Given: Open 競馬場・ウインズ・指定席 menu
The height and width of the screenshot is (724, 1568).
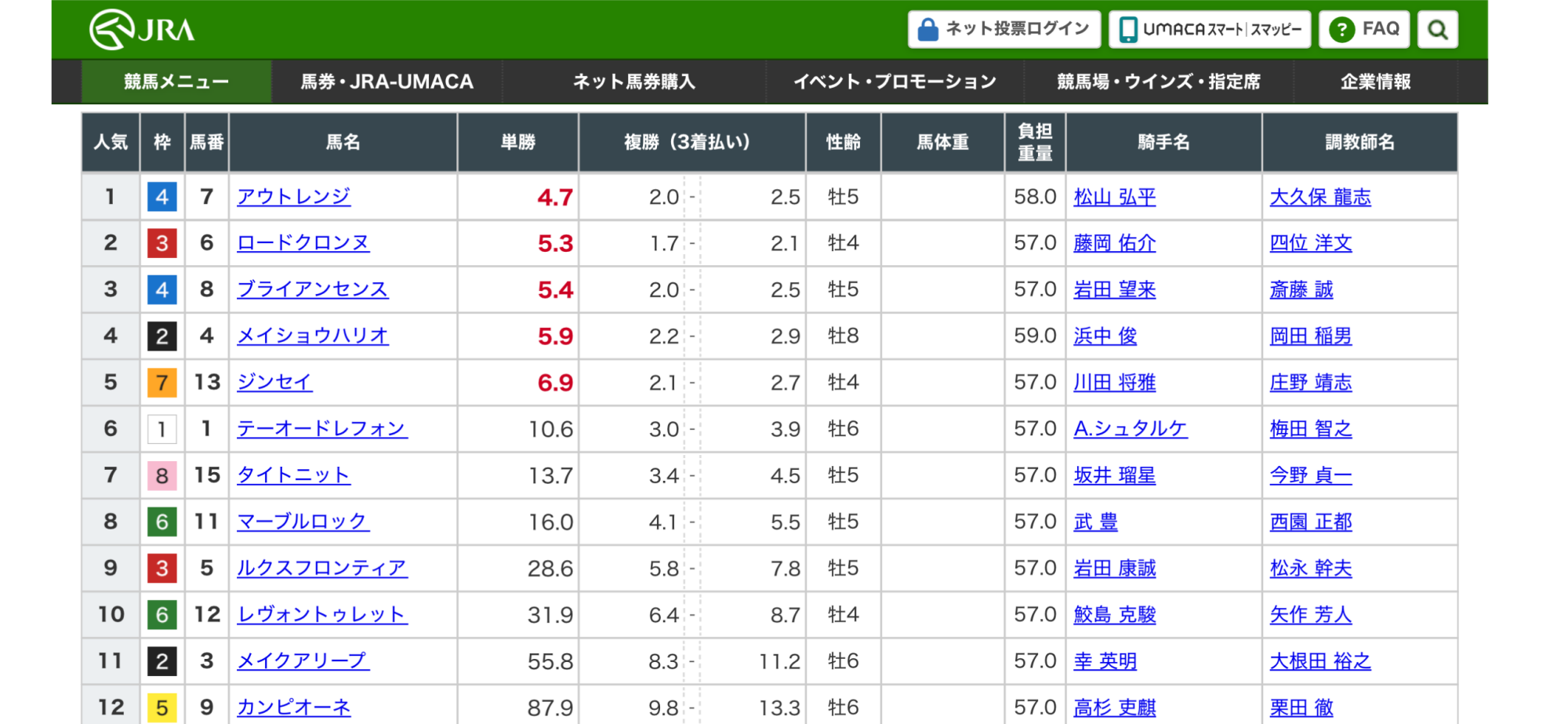Looking at the screenshot, I should pyautogui.click(x=1158, y=82).
